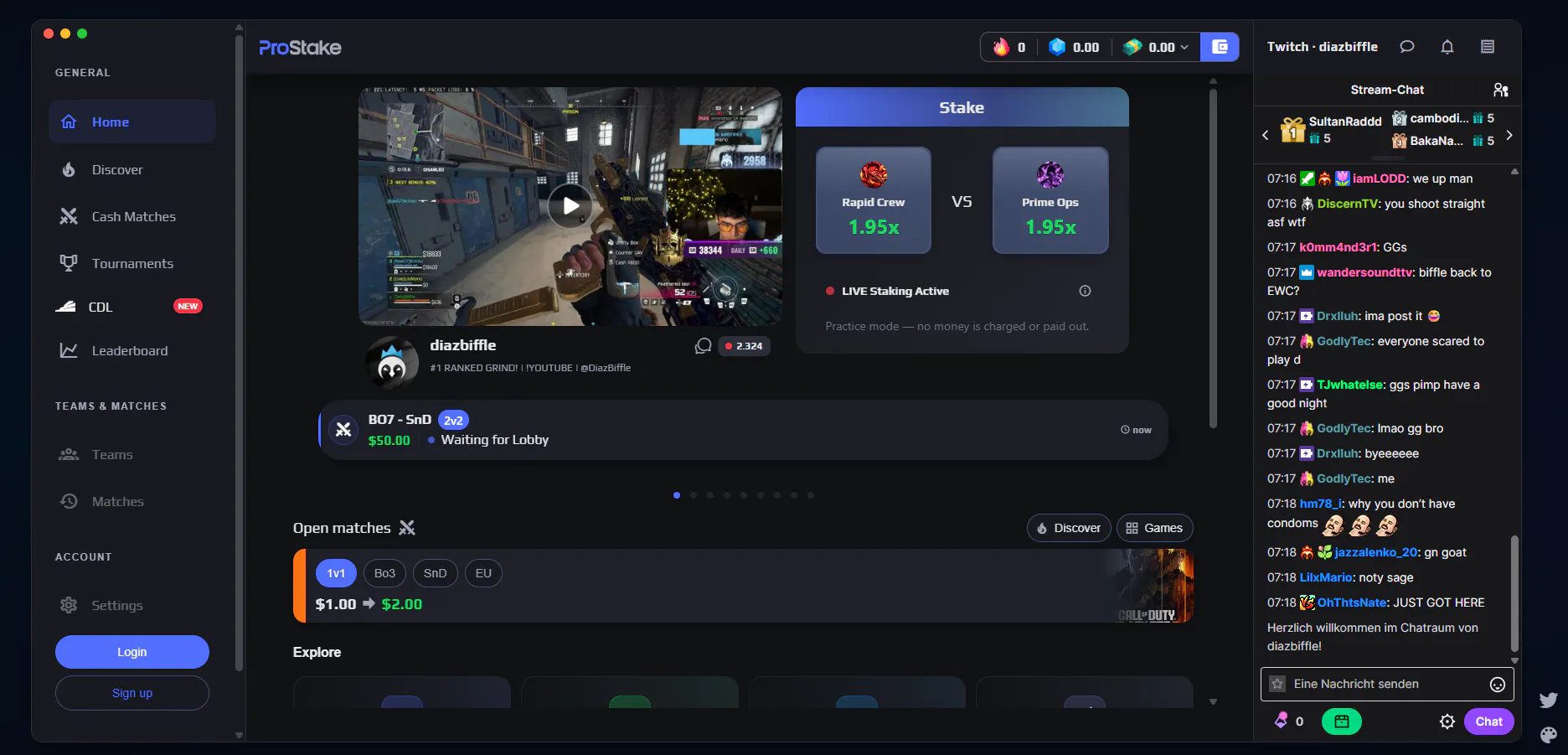The height and width of the screenshot is (755, 1568).
Task: Focus the Eine Nachricht senden message field
Action: (1387, 684)
